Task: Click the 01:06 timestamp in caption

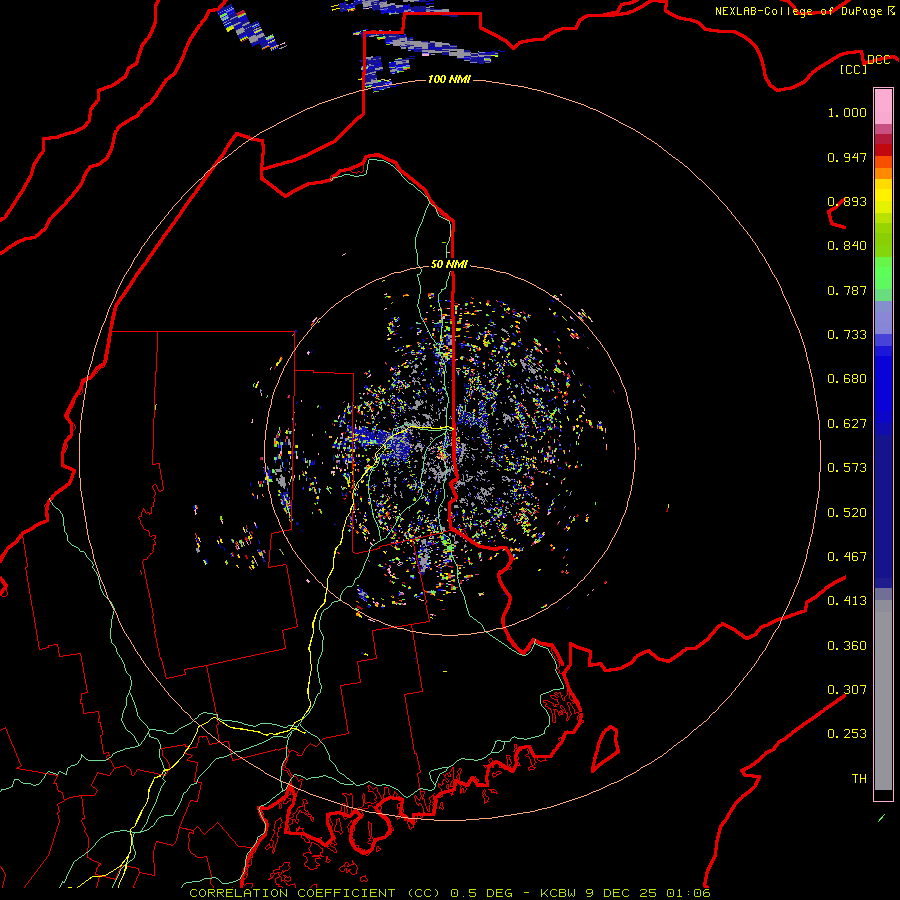Action: point(688,893)
